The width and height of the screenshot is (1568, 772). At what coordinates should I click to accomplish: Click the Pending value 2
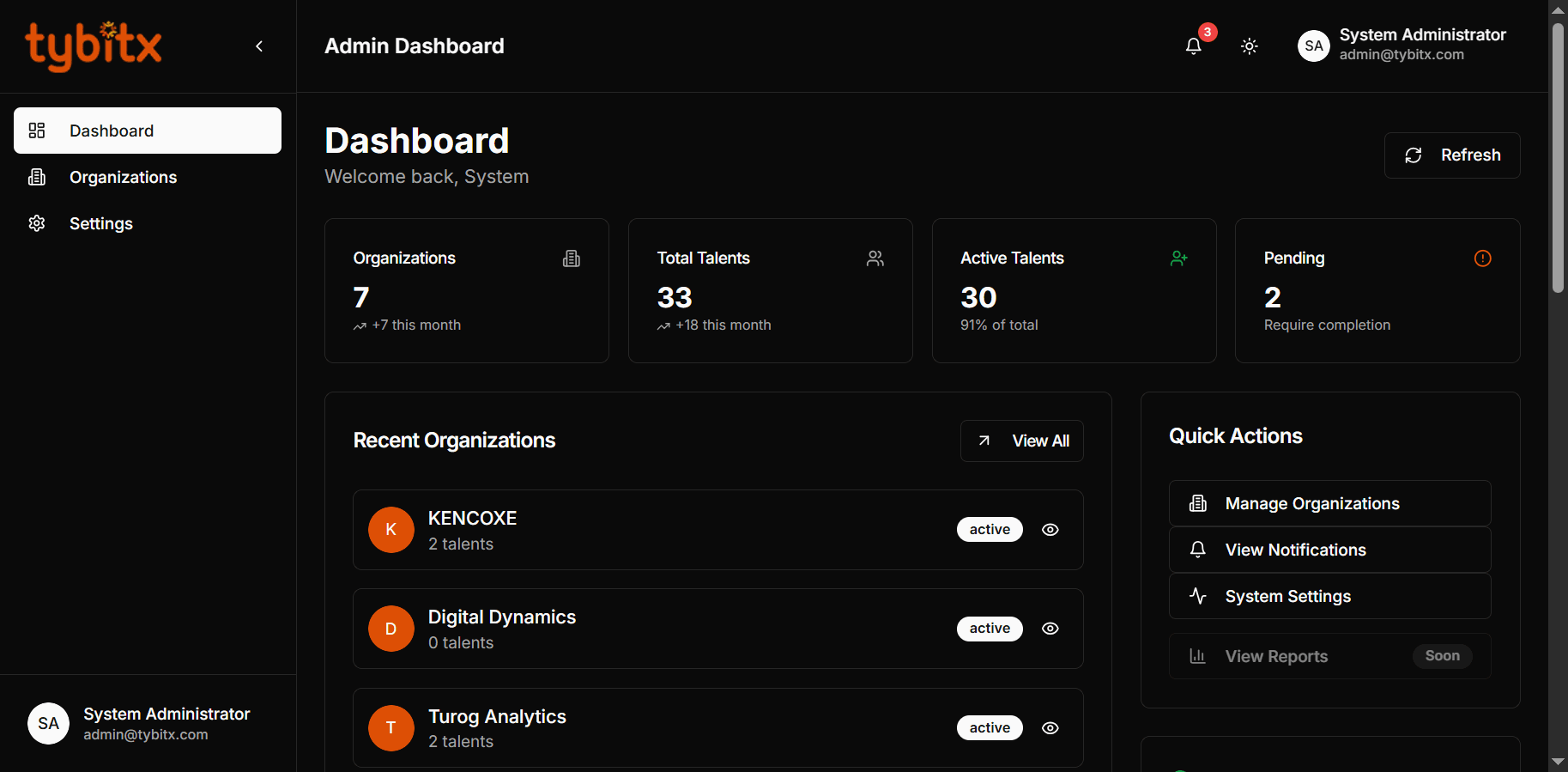[1273, 298]
